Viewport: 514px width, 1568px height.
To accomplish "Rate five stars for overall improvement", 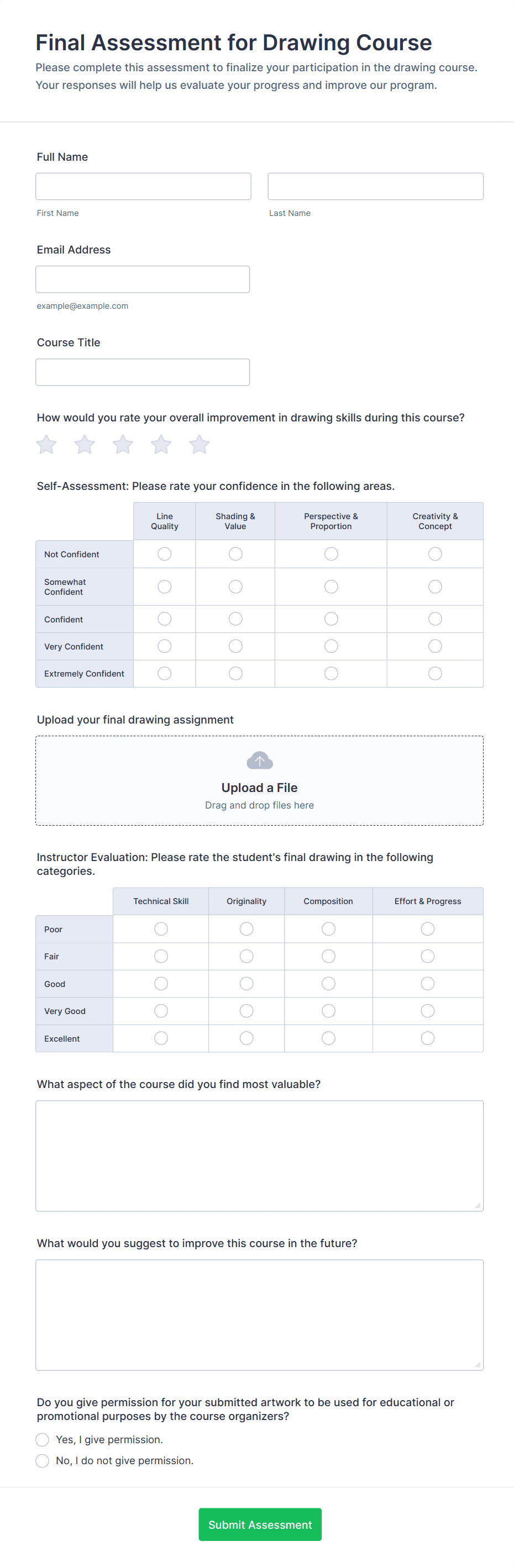I will (198, 445).
